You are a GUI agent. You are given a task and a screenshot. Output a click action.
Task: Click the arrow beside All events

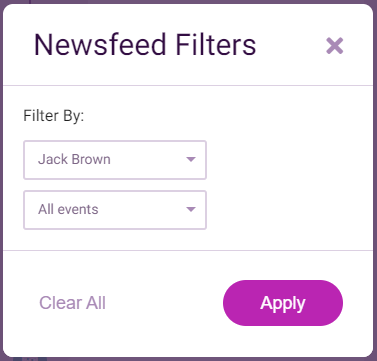[191, 209]
